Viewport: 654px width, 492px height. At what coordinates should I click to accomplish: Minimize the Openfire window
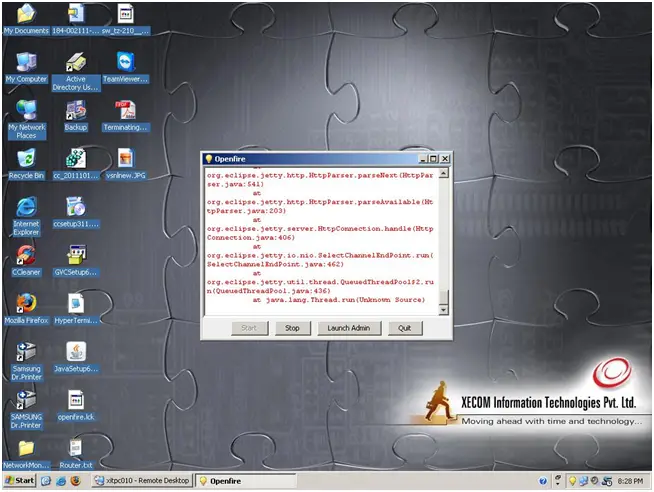423,159
